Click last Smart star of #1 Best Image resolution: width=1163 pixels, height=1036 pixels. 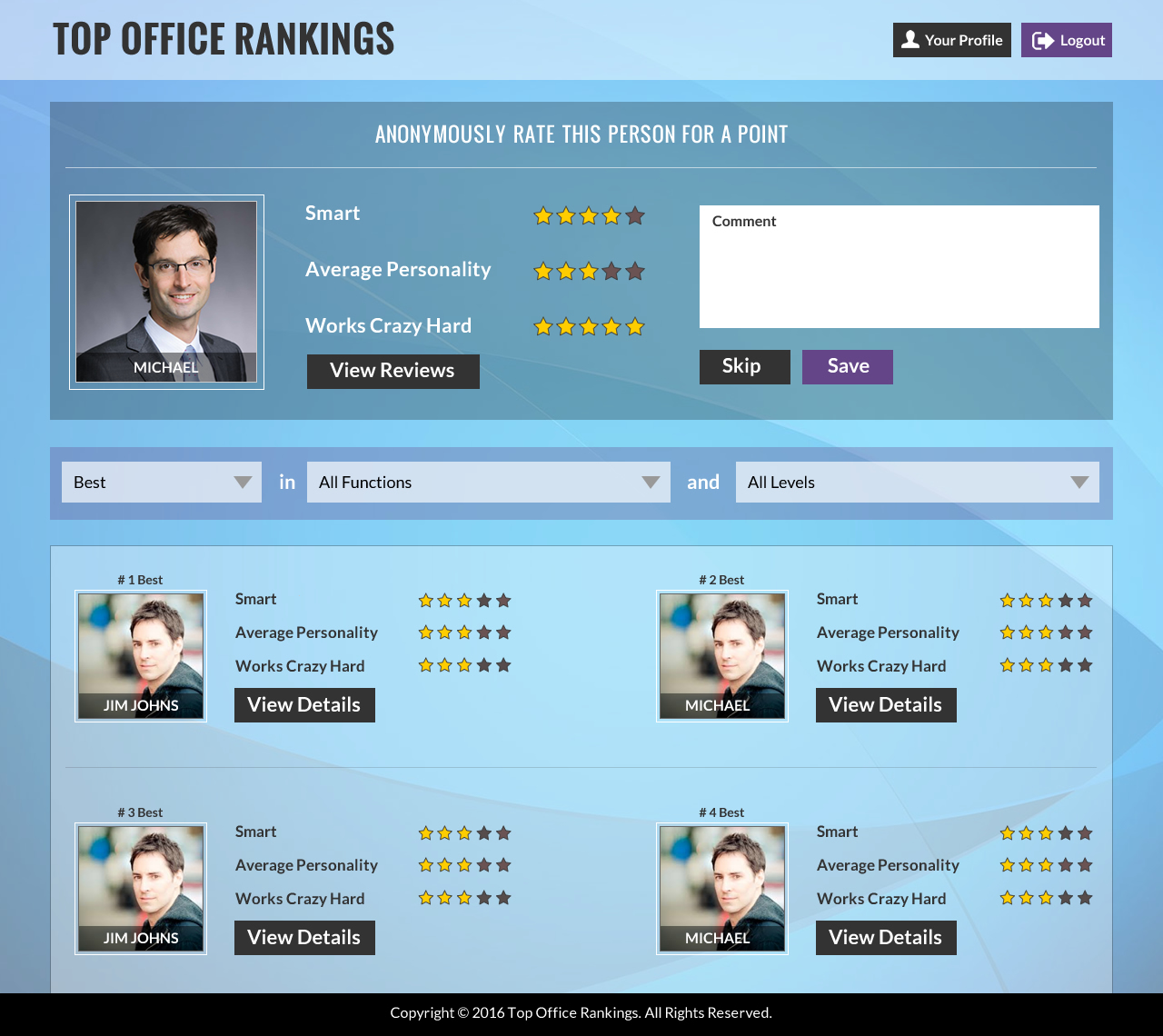click(x=503, y=600)
